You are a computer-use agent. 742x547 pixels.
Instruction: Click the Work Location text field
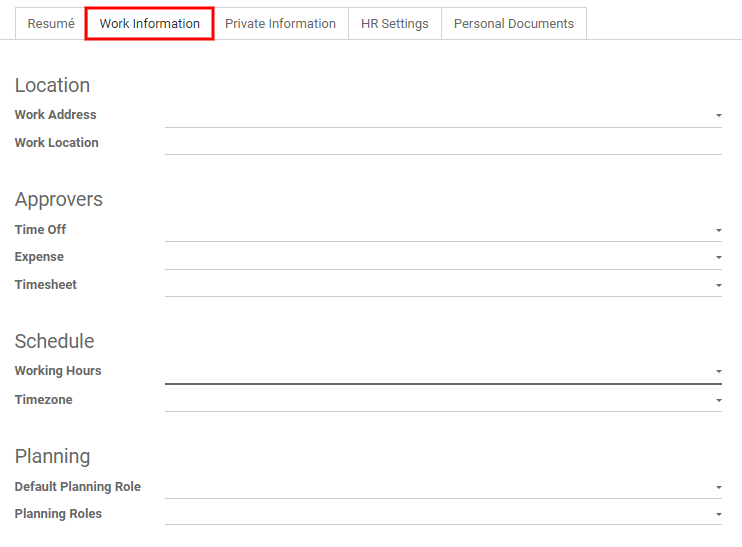coord(442,143)
